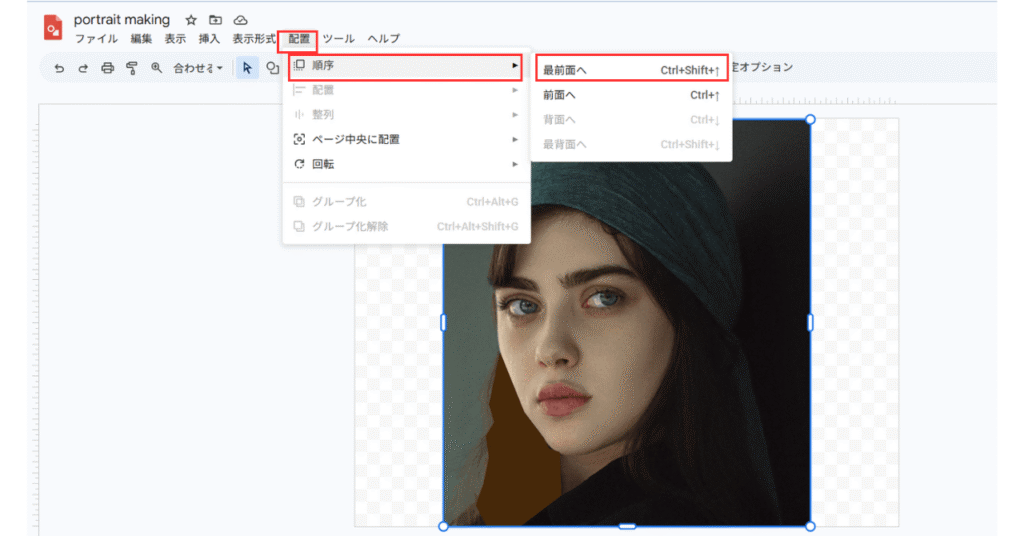Click the グループ化 menu entry
Screen dimensions: 1024x536
[406, 202]
